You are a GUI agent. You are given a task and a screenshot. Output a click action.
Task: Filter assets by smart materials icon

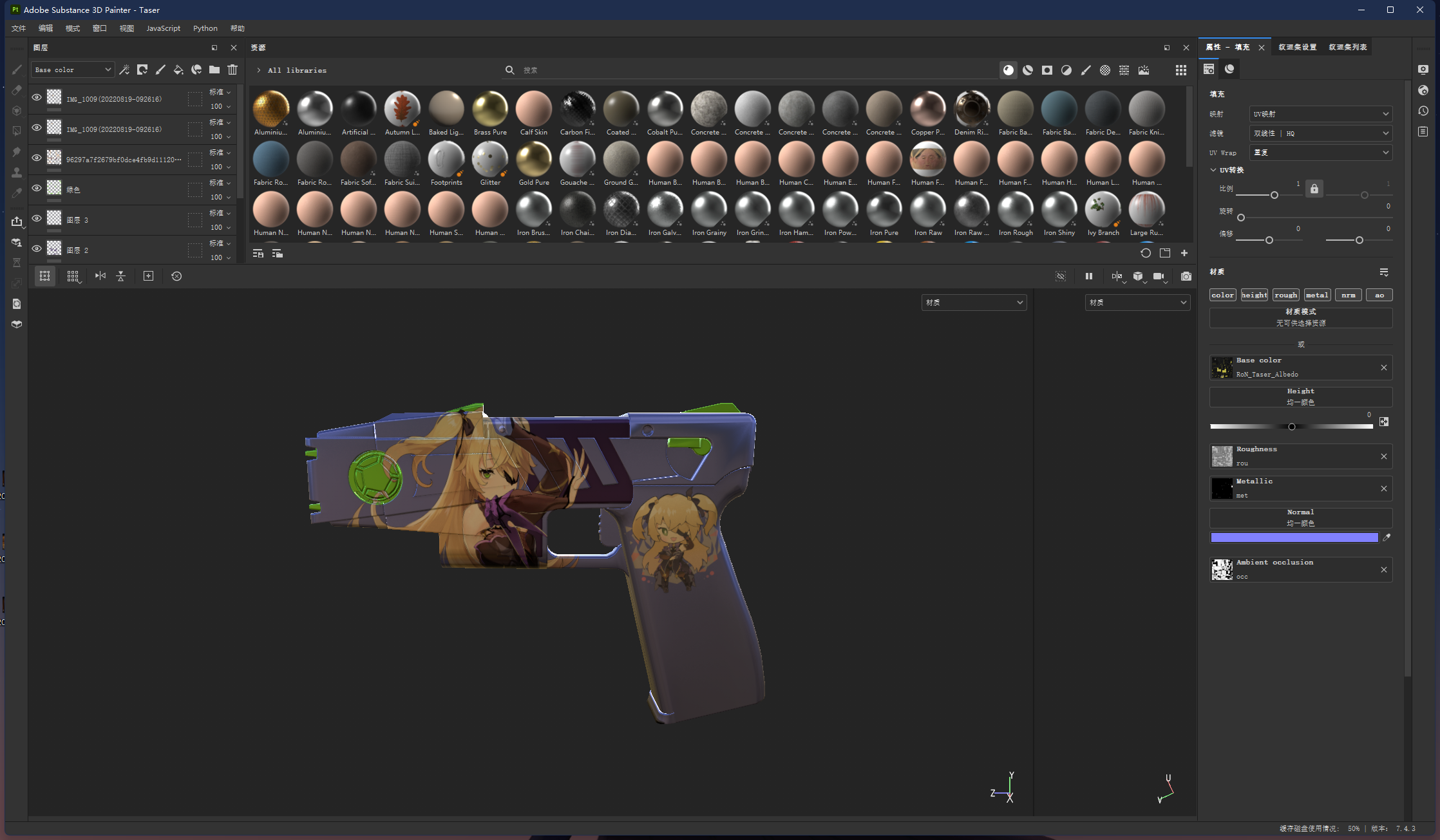pos(1028,70)
